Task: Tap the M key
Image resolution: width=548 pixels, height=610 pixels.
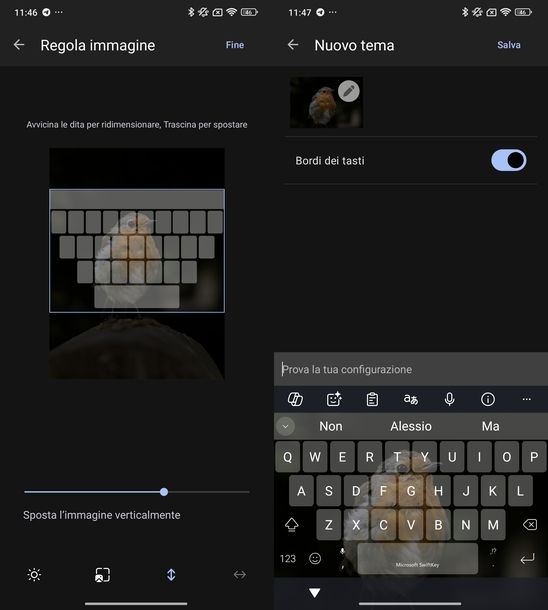Action: click(x=493, y=525)
